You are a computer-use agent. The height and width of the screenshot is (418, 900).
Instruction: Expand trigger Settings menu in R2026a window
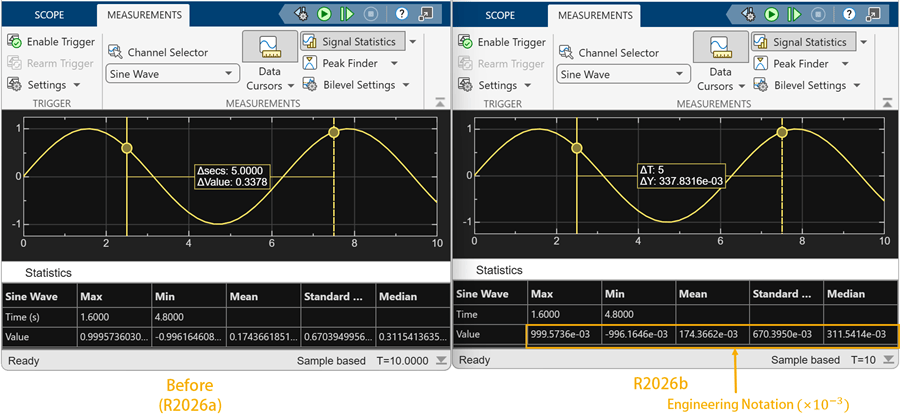point(44,85)
